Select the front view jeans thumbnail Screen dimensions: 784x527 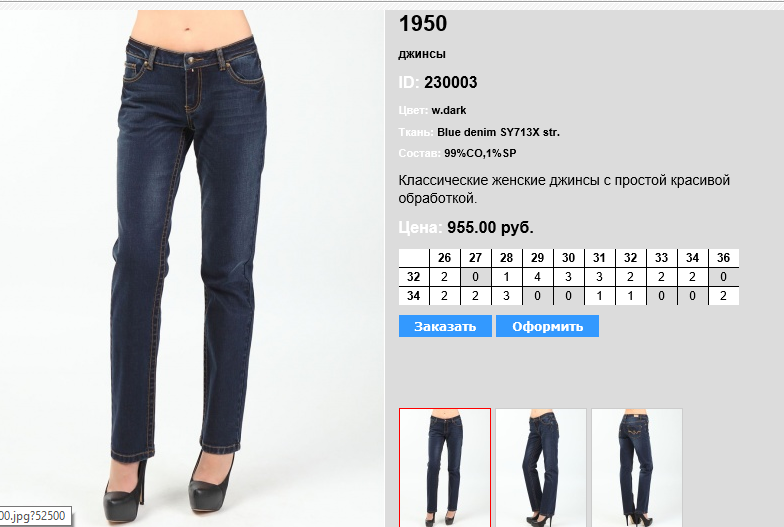coord(444,468)
